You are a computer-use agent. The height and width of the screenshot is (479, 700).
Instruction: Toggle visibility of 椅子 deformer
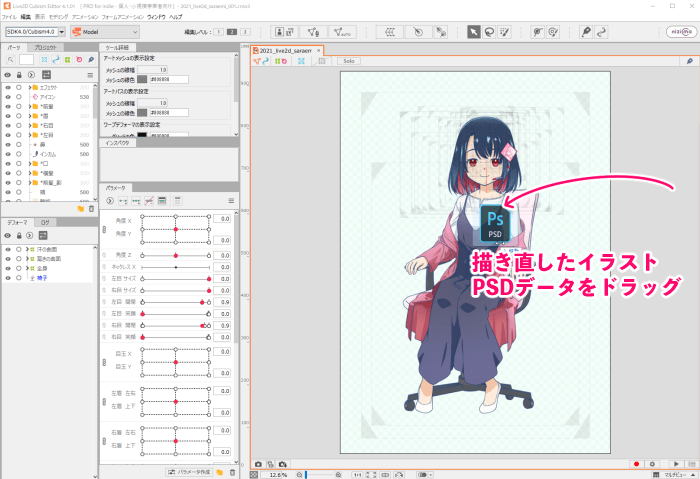click(x=8, y=278)
